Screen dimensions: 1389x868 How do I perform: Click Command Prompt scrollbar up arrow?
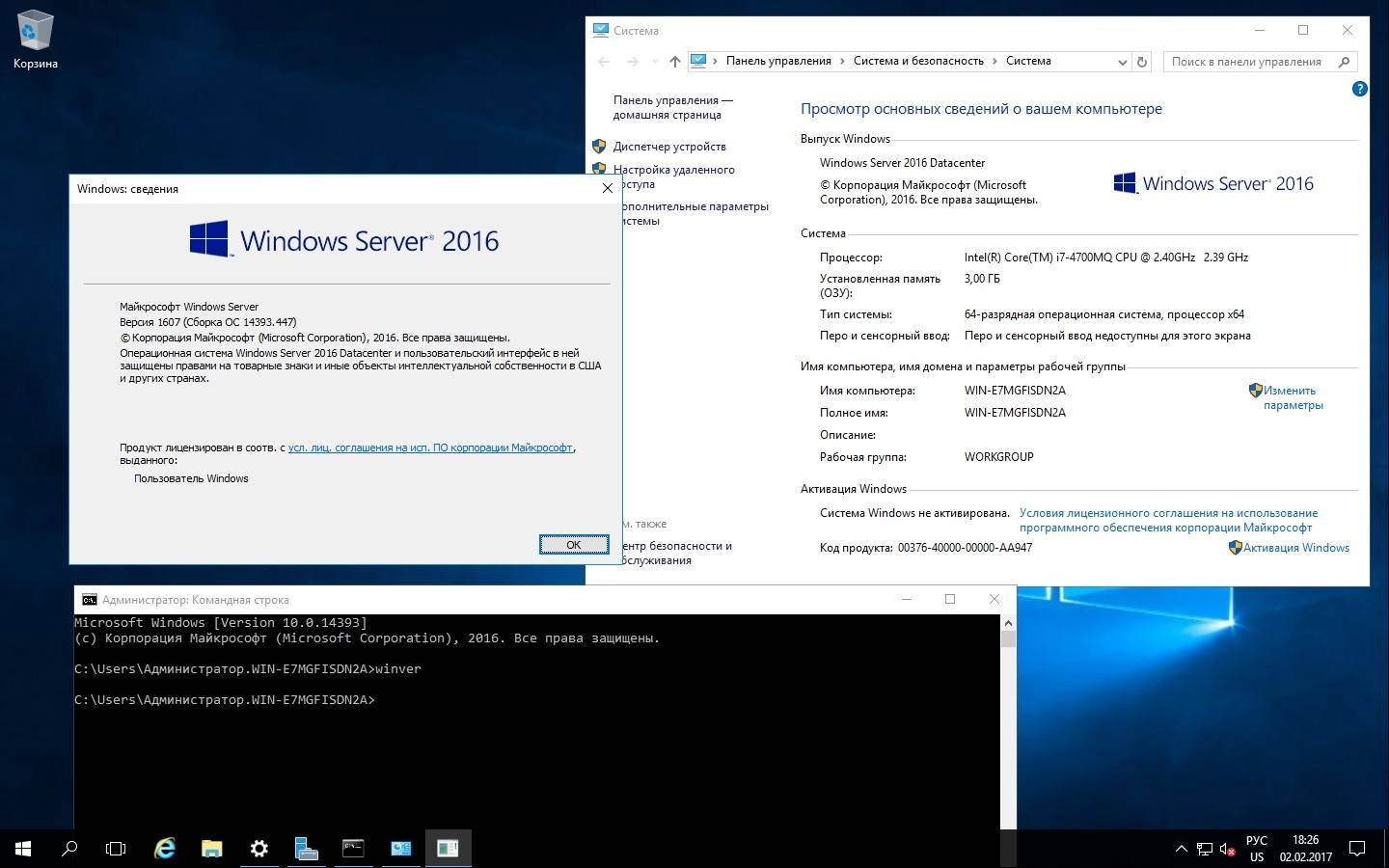[1008, 623]
